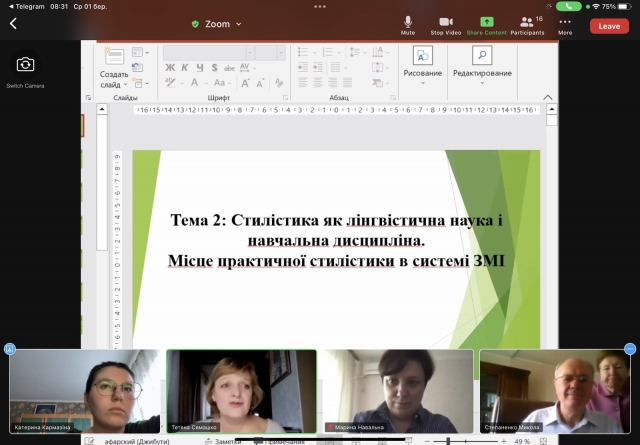Click the green Share Content icon
This screenshot has width=640, height=445.
tap(486, 23)
